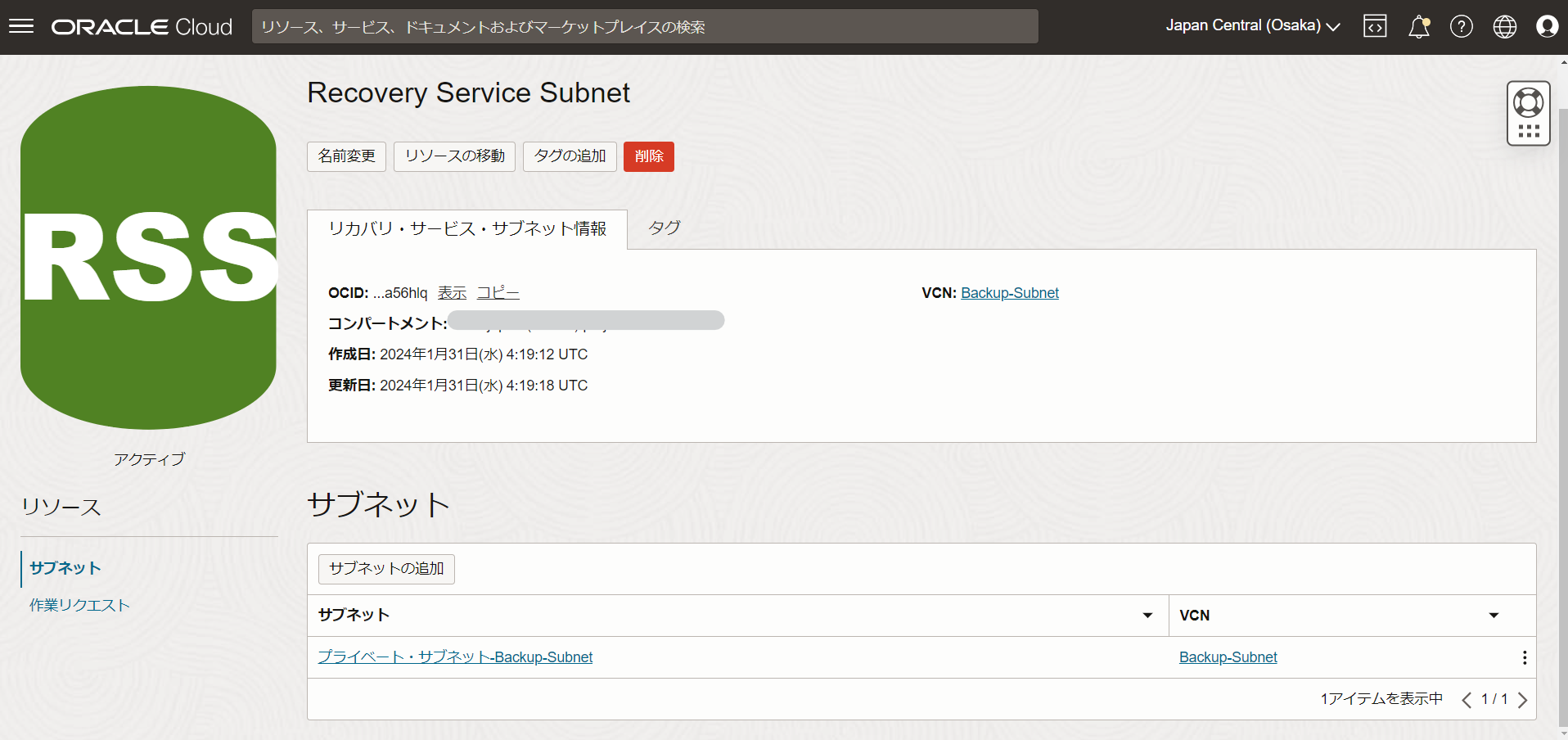Sort by the サブネット column arrow
The width and height of the screenshot is (1568, 740).
point(1147,616)
